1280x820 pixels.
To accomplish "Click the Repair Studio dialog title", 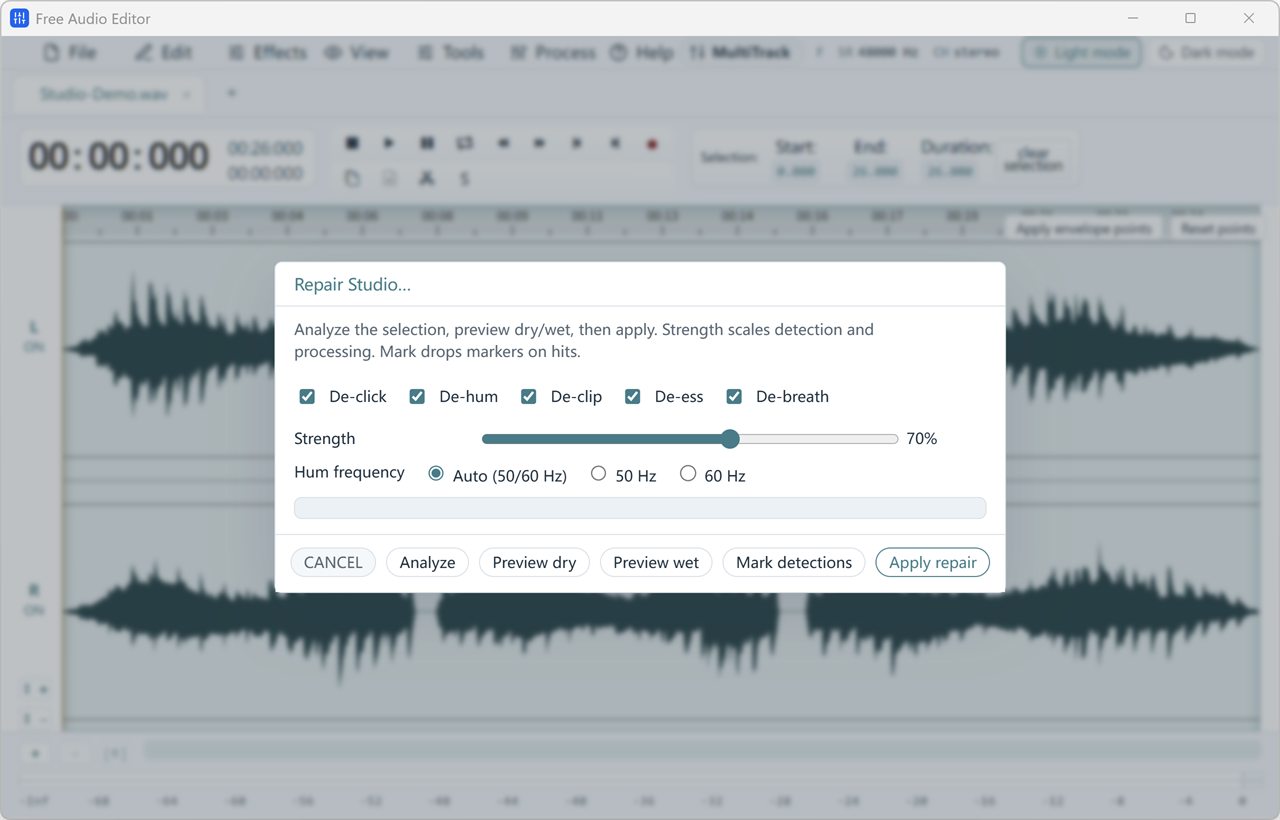I will (x=352, y=285).
